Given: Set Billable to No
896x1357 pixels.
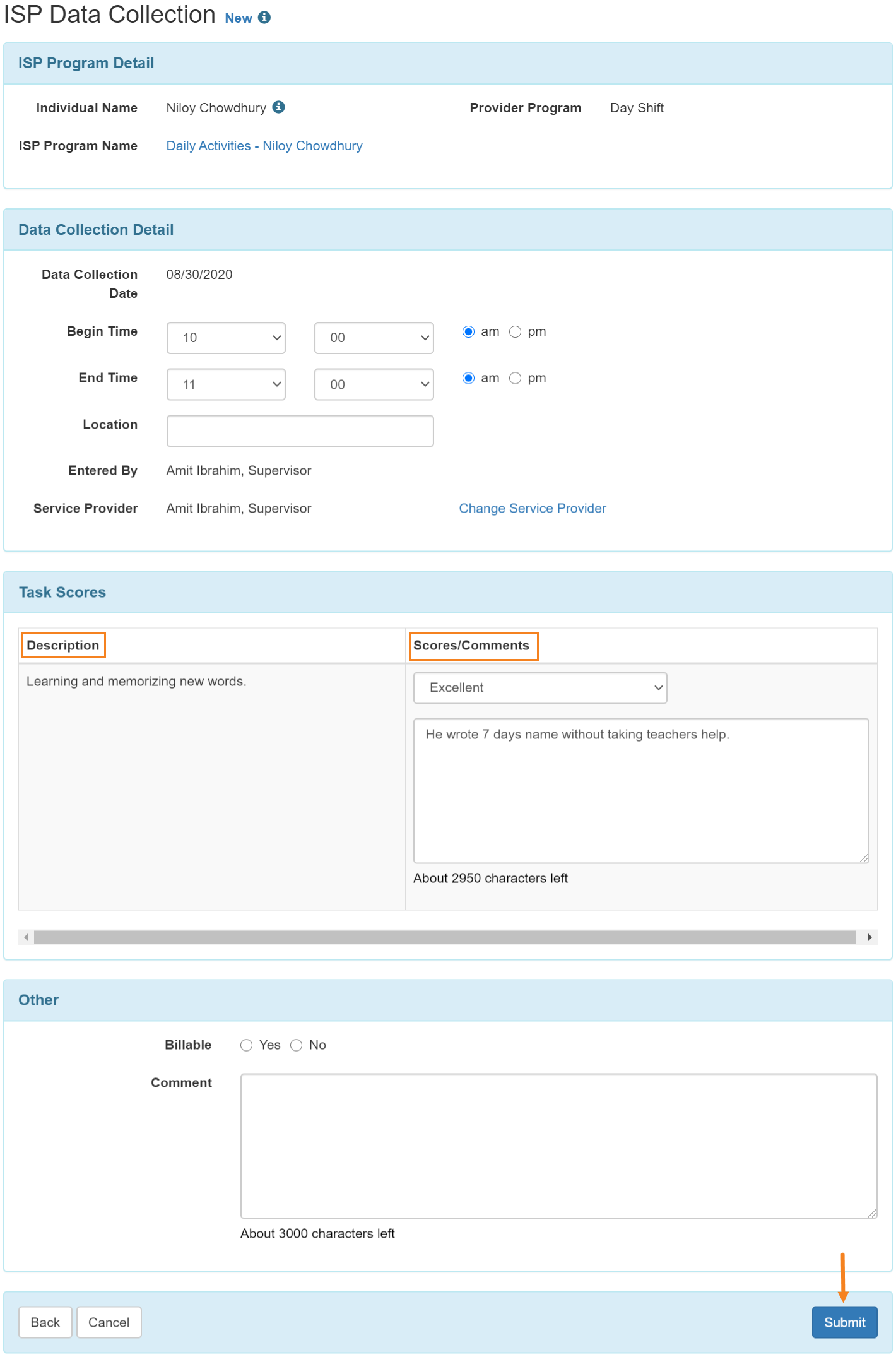Looking at the screenshot, I should pos(296,1045).
